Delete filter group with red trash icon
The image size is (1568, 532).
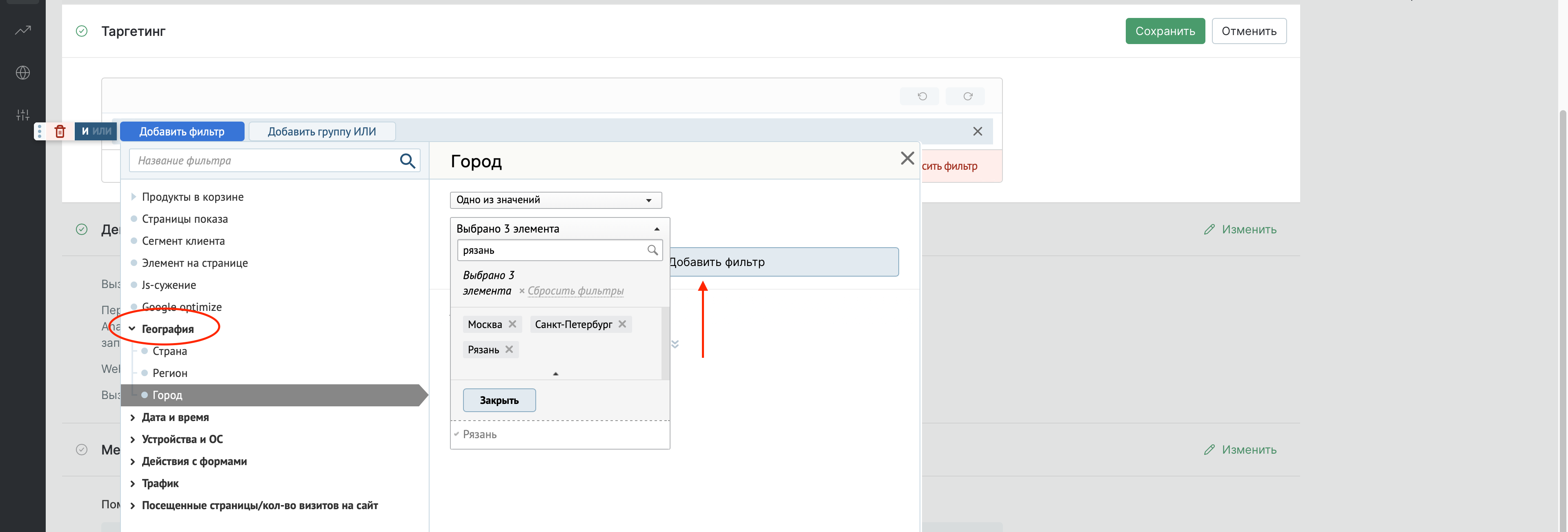click(60, 131)
